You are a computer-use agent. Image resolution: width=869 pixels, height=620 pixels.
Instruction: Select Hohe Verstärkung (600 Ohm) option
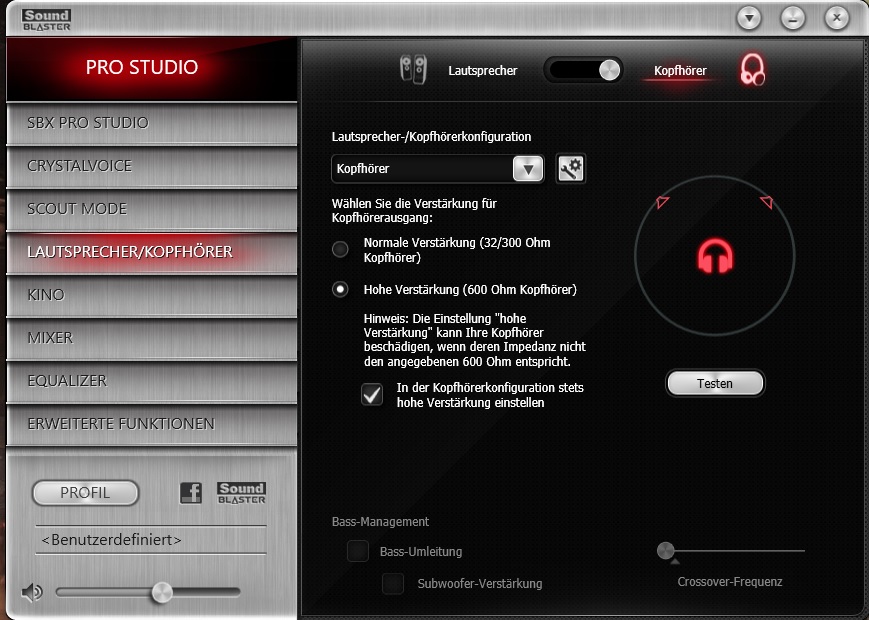340,289
